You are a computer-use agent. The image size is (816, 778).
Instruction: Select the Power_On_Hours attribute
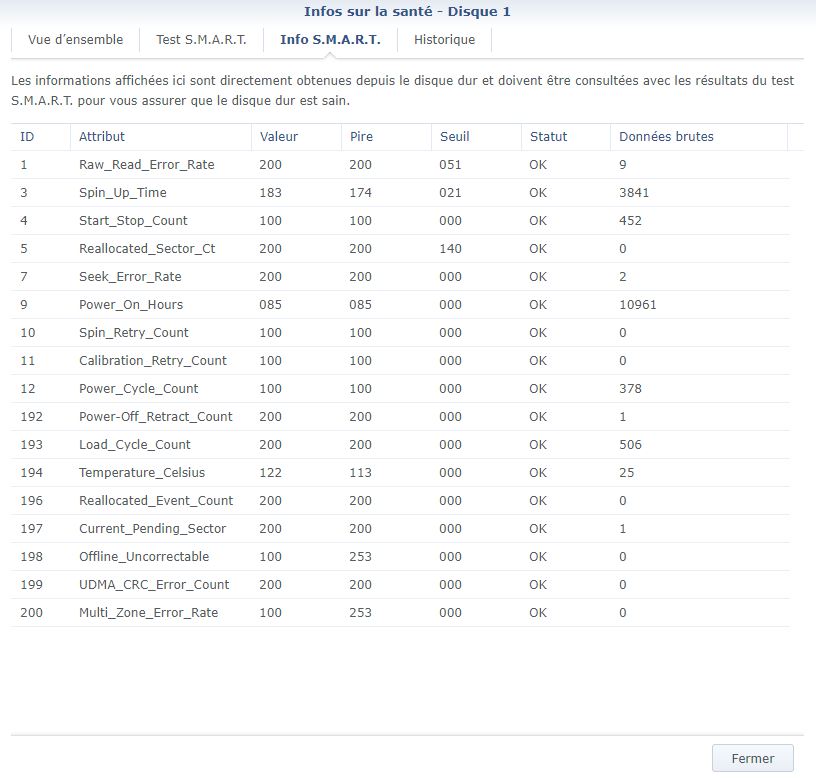(131, 305)
